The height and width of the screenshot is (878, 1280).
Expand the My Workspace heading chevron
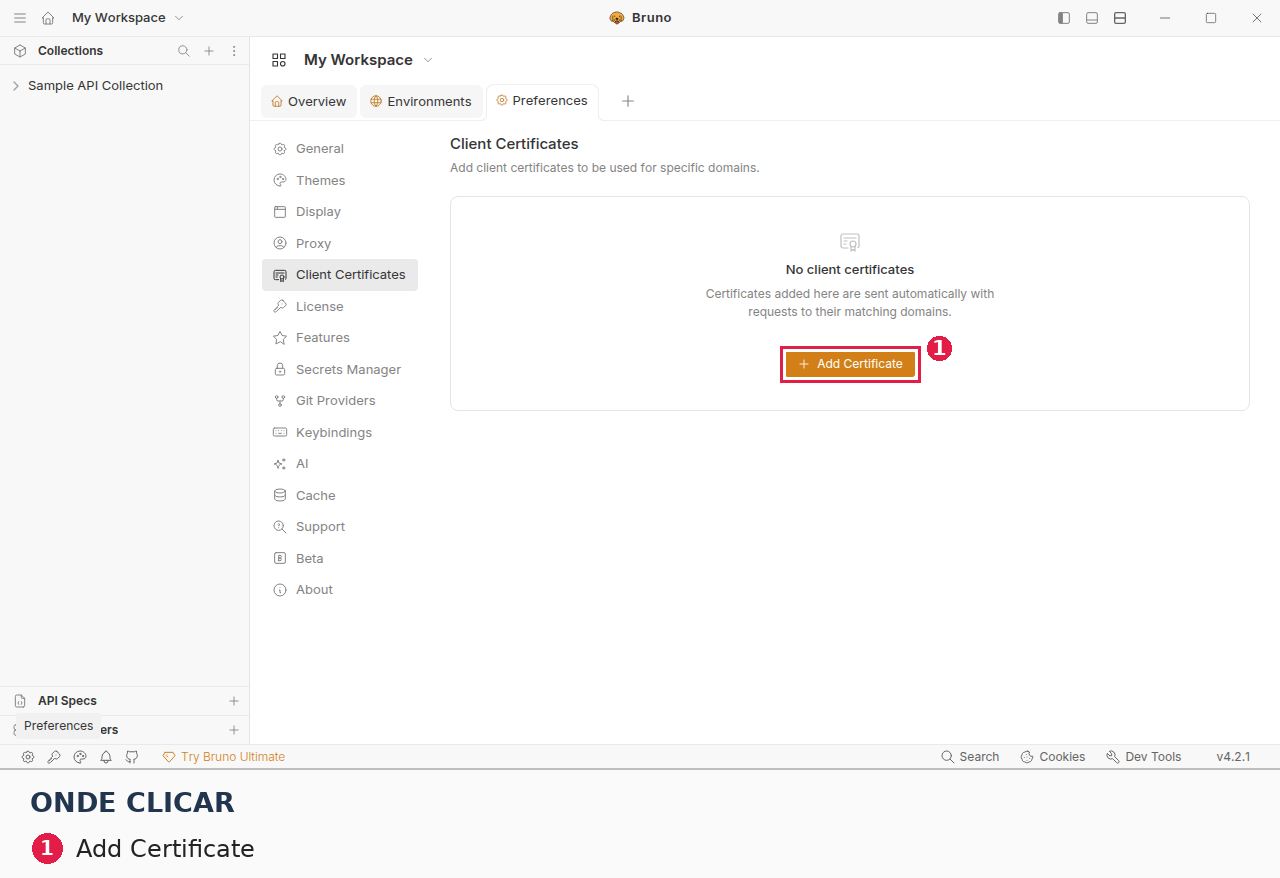pos(428,60)
